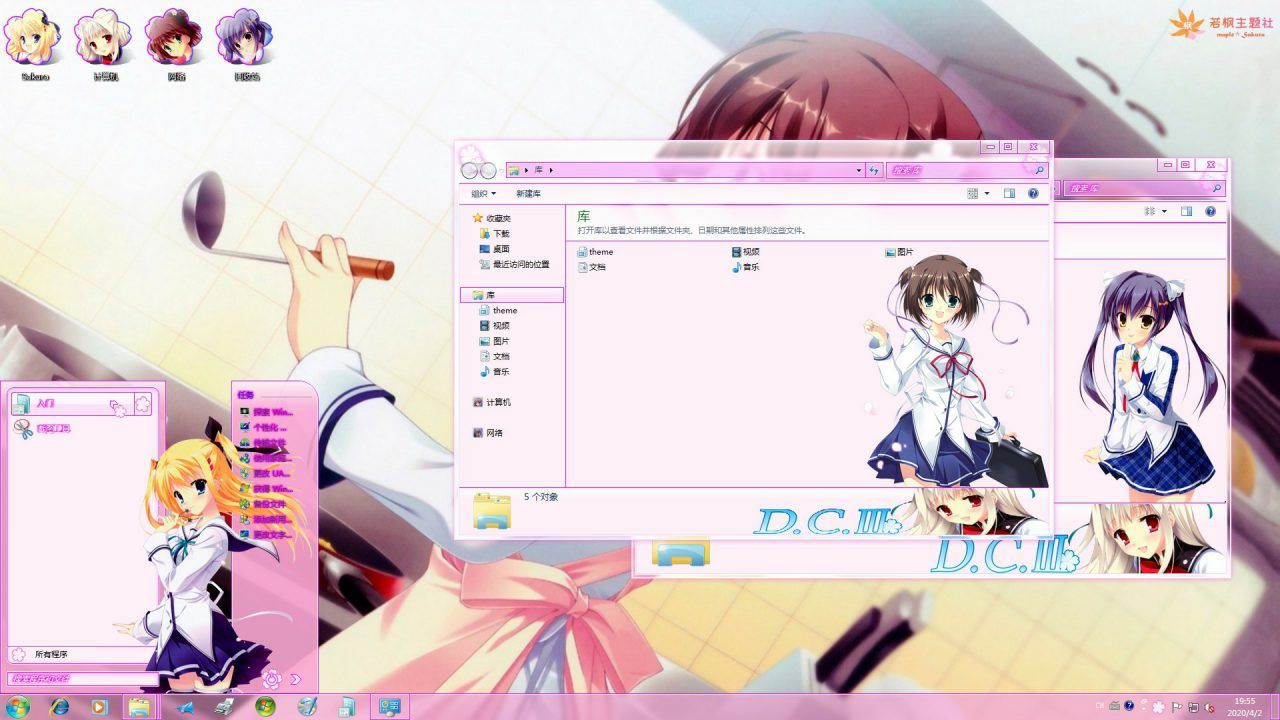The image size is (1280, 720).
Task: Select 下载 in the navigation pane
Action: pos(494,233)
